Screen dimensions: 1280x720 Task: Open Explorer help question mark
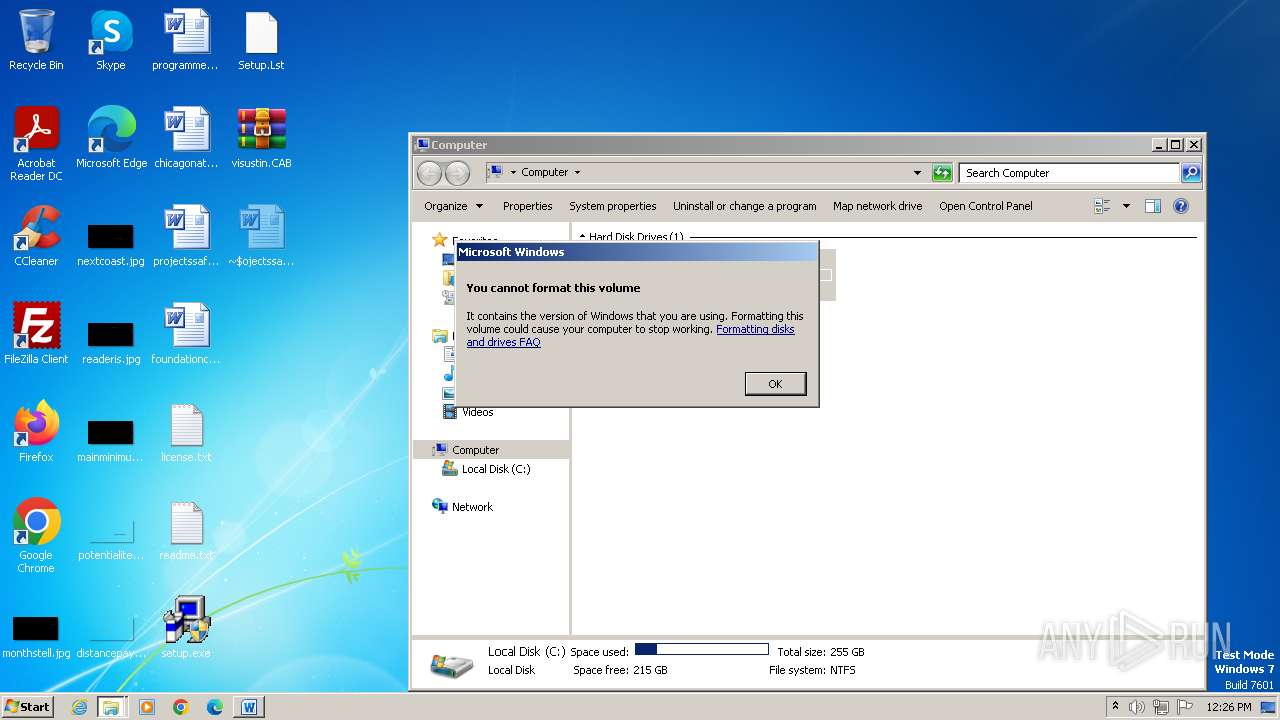1181,206
